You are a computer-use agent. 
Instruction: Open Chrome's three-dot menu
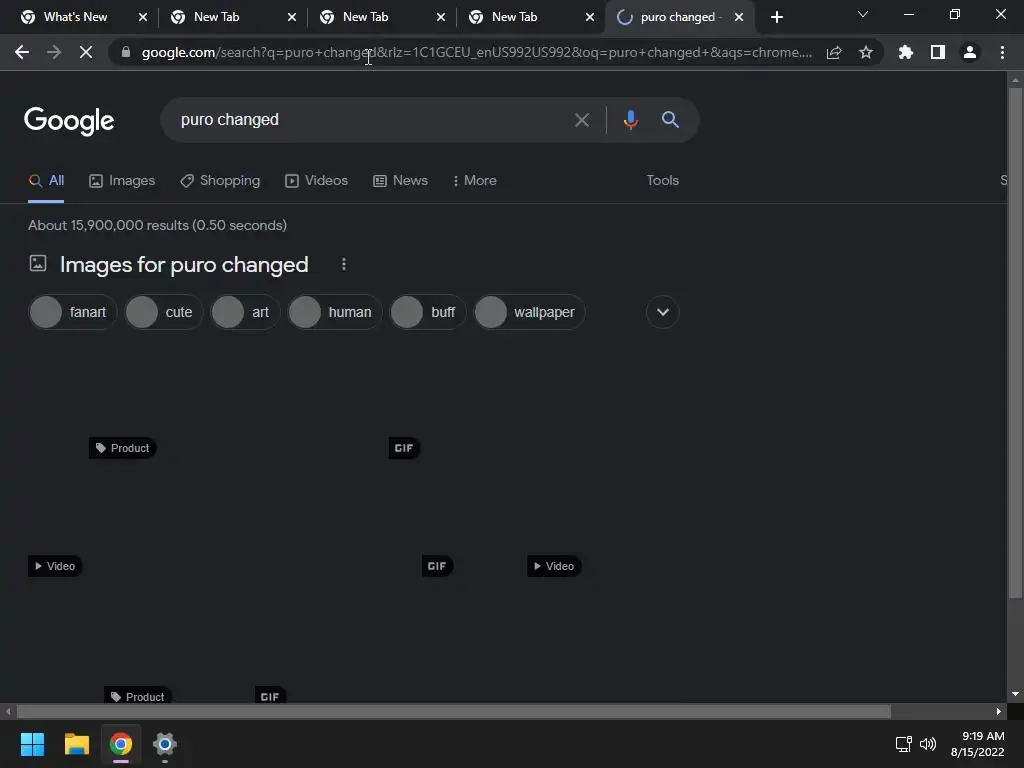pos(1002,52)
